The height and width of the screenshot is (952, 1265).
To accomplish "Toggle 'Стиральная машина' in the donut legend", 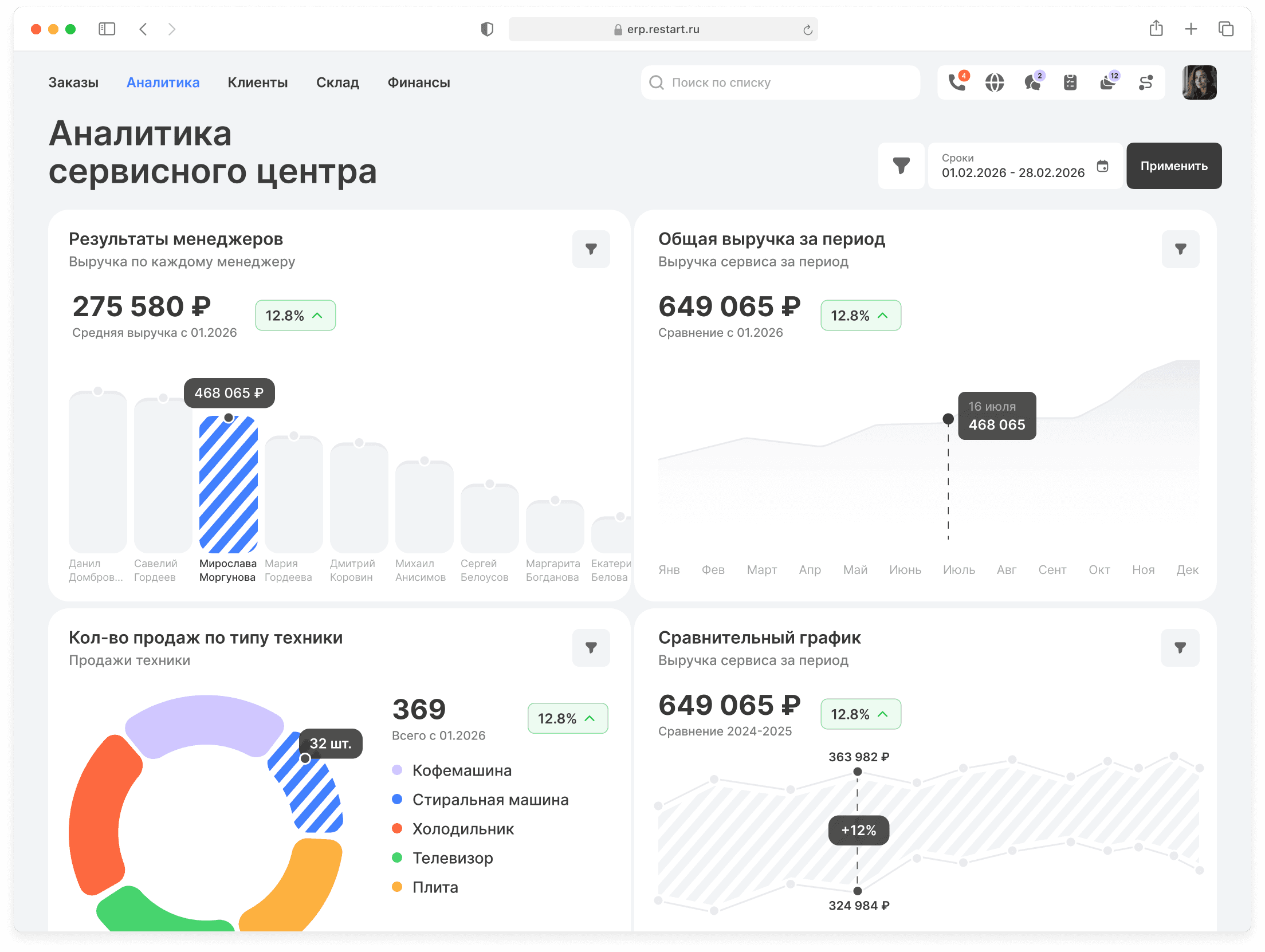I will 490,800.
